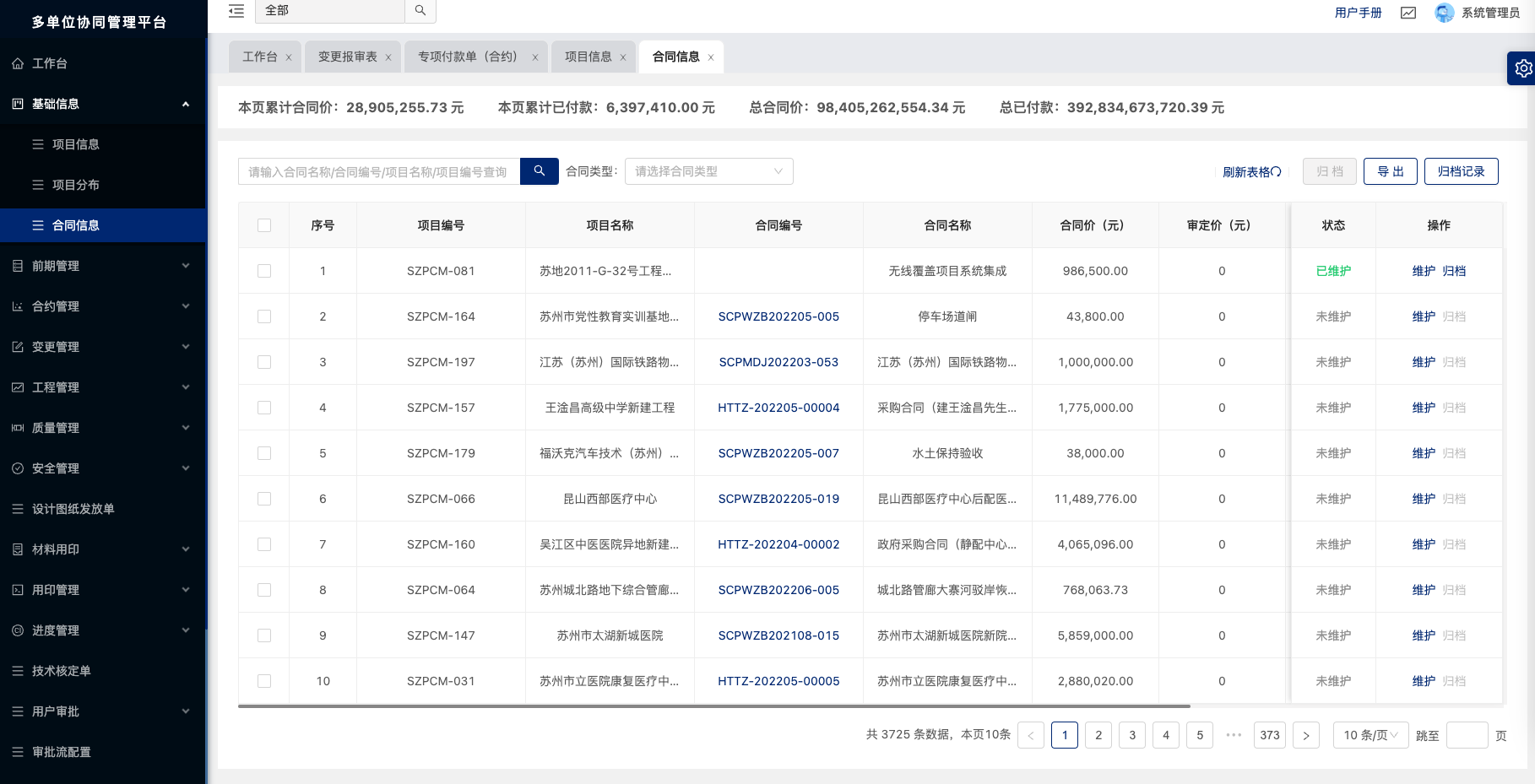Expand the 用户审批 menu
The width and height of the screenshot is (1535, 784).
pyautogui.click(x=186, y=711)
